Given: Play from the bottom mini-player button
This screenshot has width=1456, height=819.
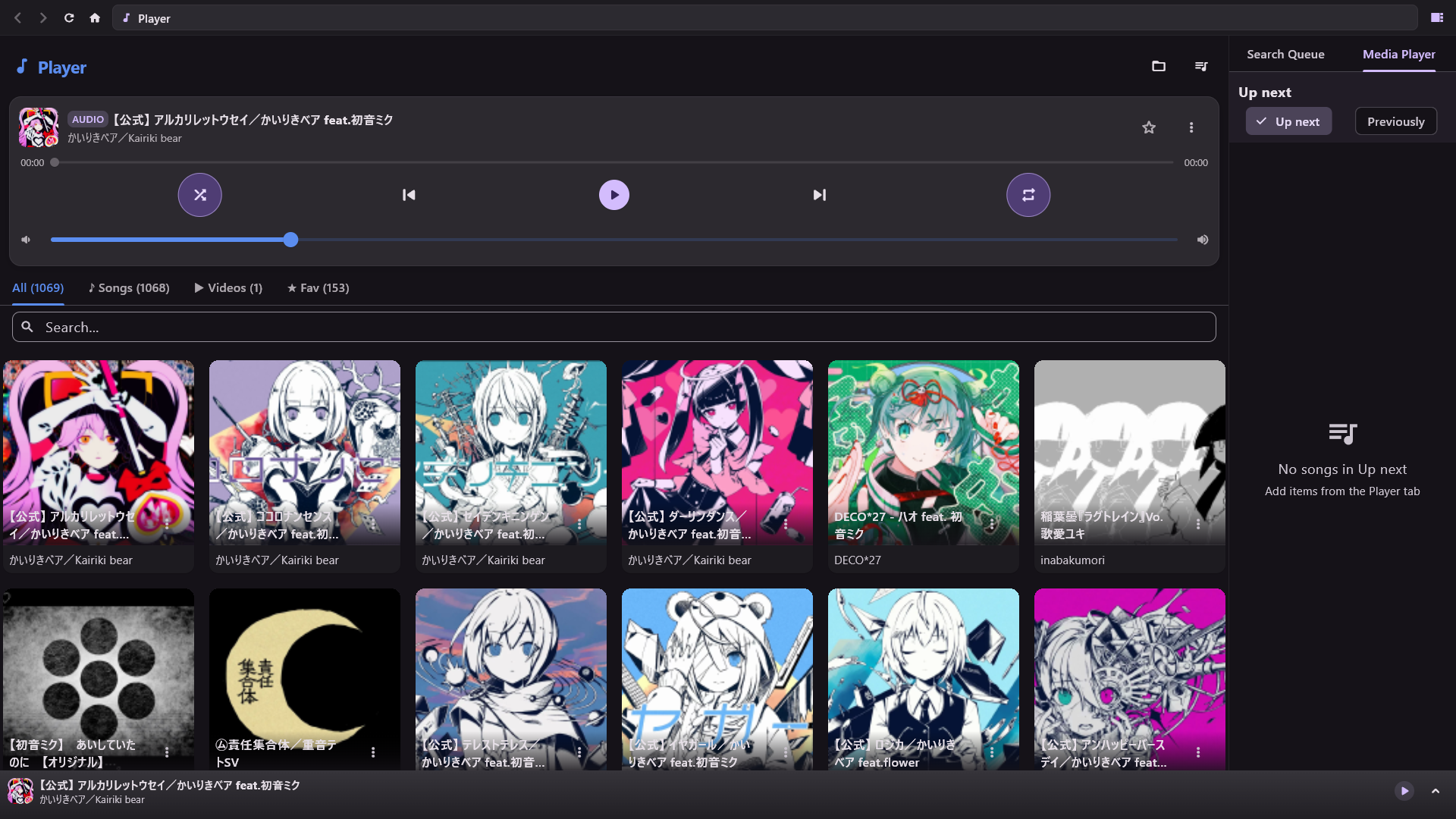Looking at the screenshot, I should pos(1404,791).
